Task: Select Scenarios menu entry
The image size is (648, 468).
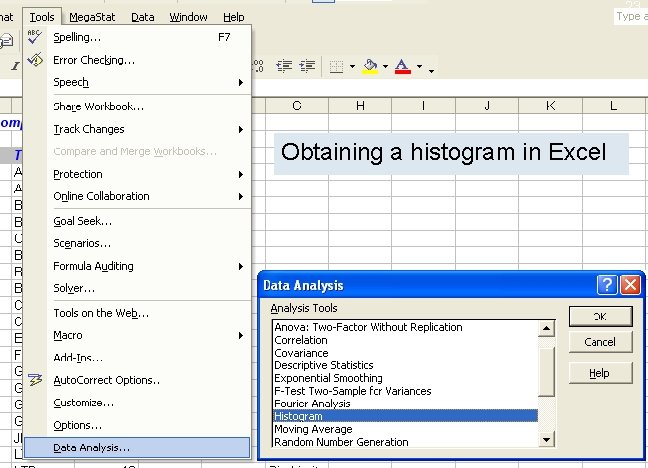Action: 137,244
